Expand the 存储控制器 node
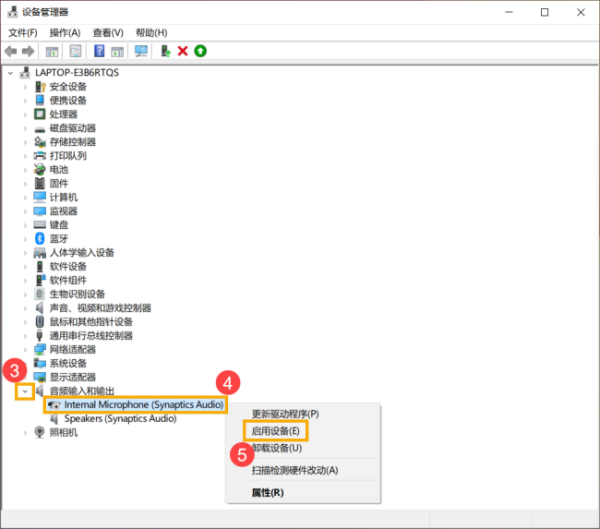600x529 pixels. (25, 142)
